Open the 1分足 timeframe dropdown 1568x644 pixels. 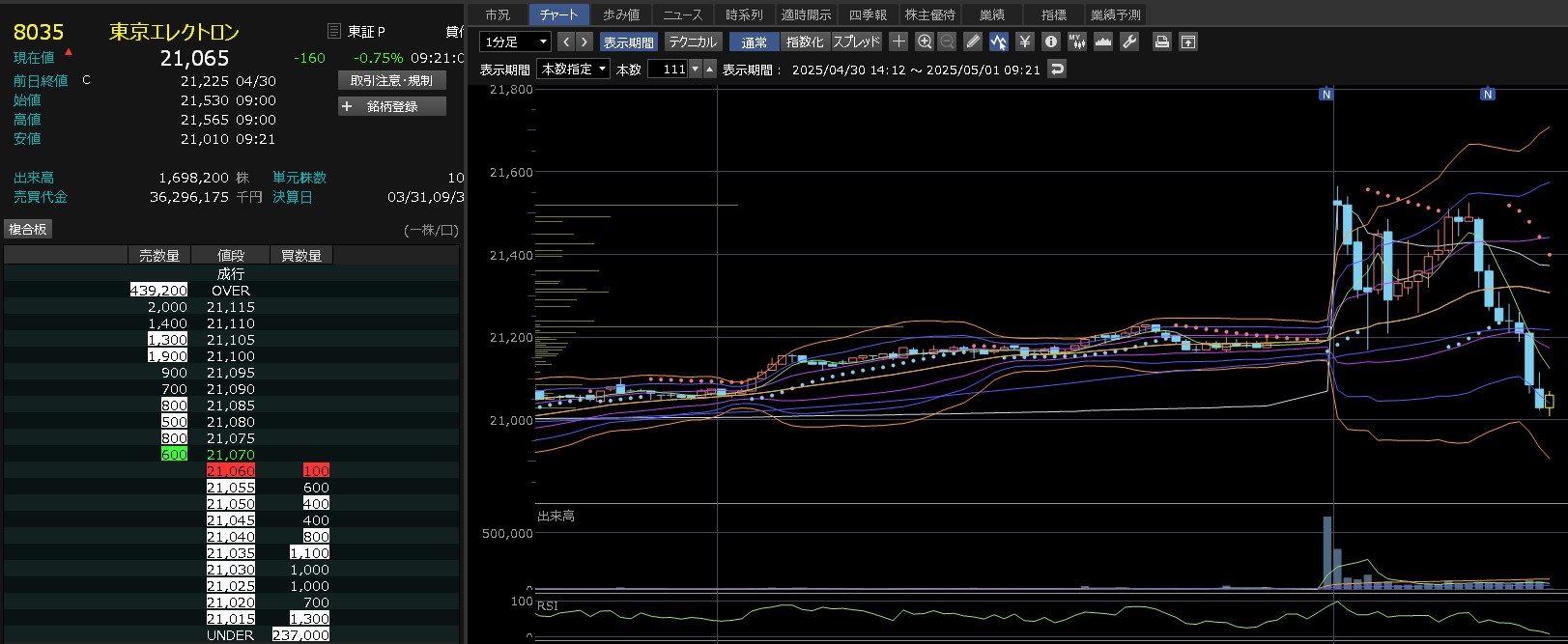[x=515, y=42]
